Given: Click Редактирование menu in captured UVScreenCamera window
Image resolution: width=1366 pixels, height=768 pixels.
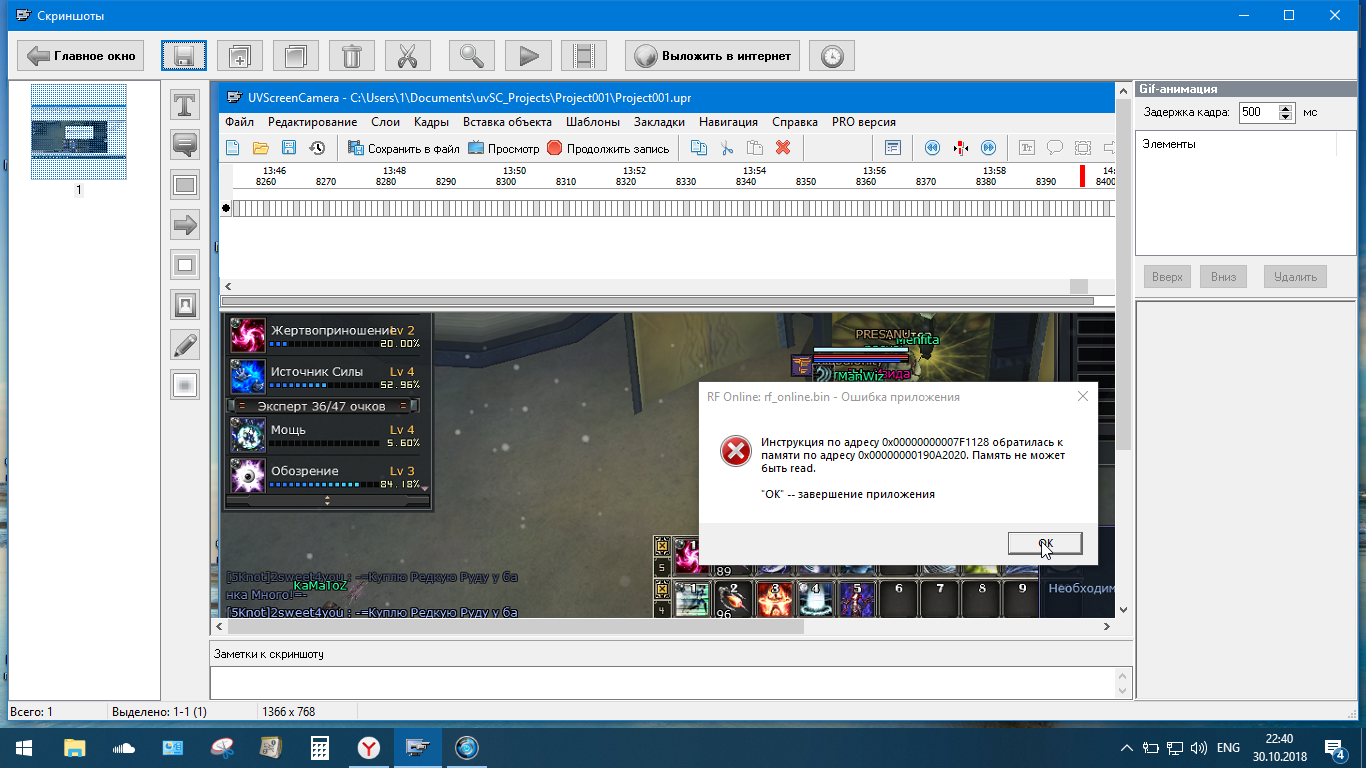Looking at the screenshot, I should (312, 122).
